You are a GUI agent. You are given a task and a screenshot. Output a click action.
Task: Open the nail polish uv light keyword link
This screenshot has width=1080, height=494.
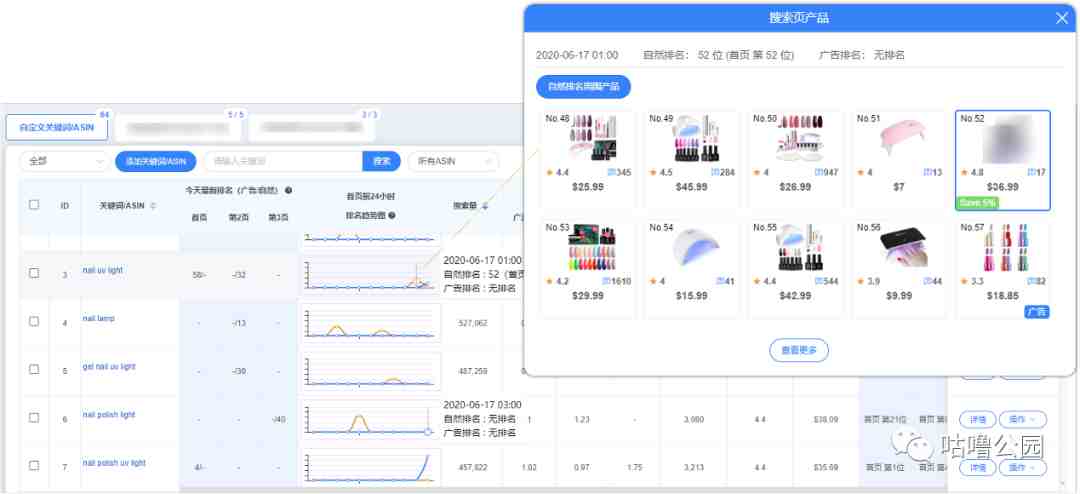pyautogui.click(x=114, y=463)
